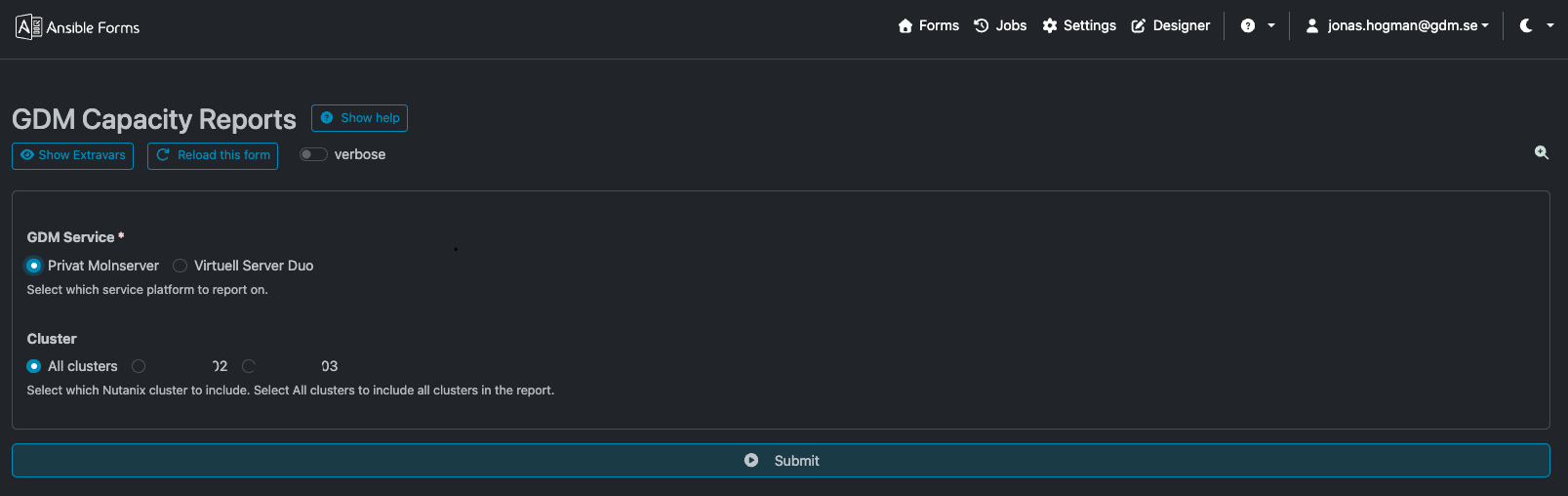Open the Jobs menu item

click(x=1011, y=26)
